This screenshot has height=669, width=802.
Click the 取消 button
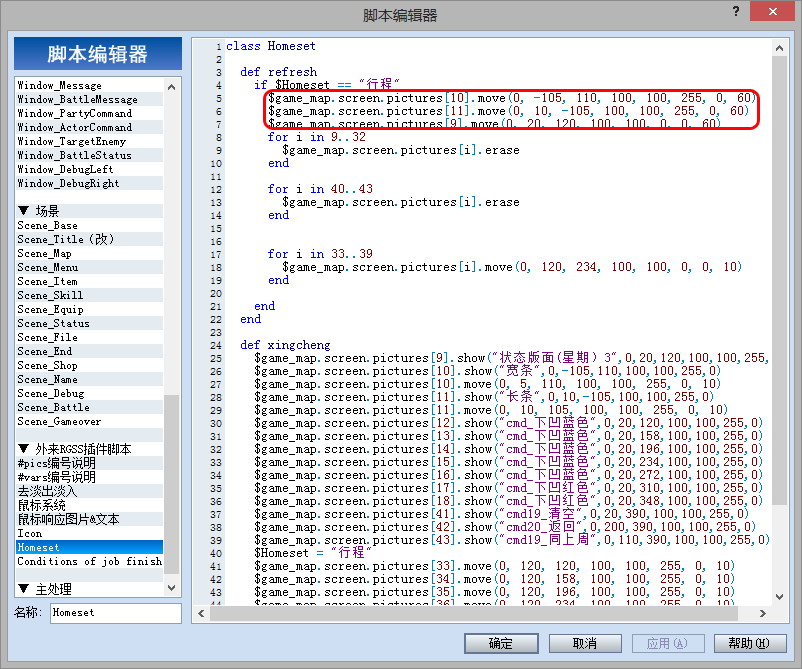tap(585, 643)
